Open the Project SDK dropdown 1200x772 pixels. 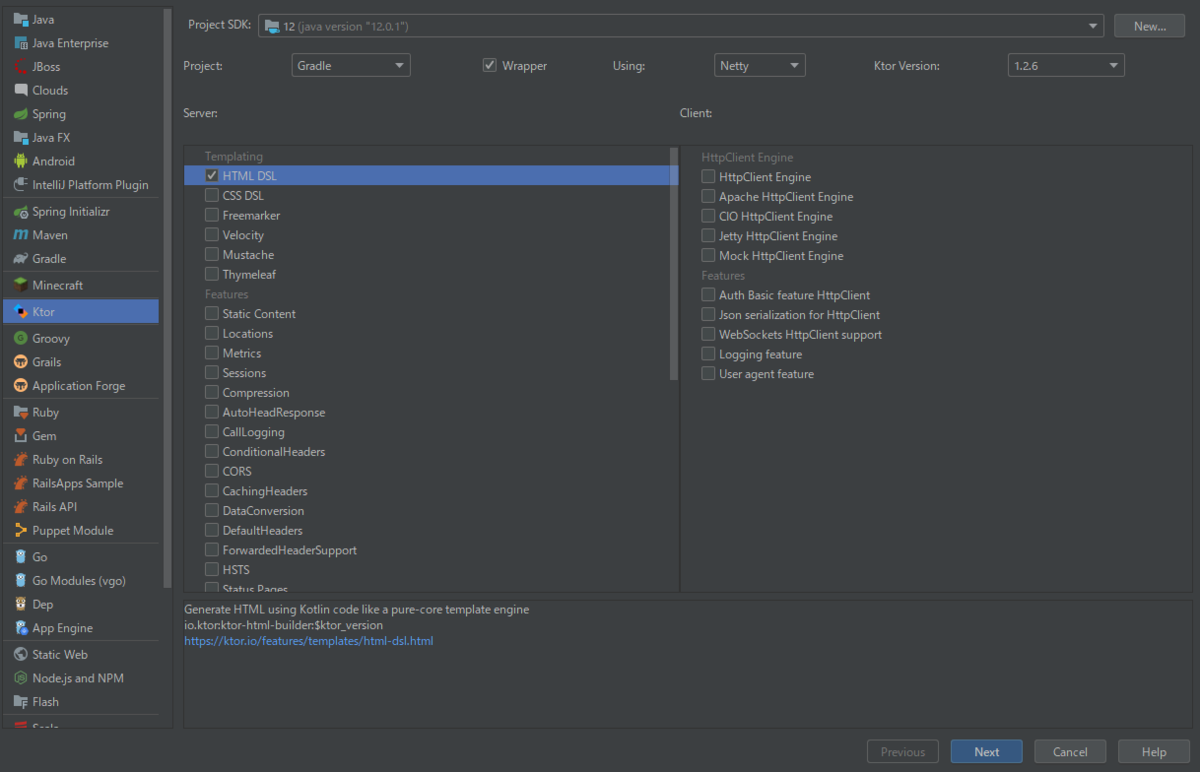(x=681, y=26)
